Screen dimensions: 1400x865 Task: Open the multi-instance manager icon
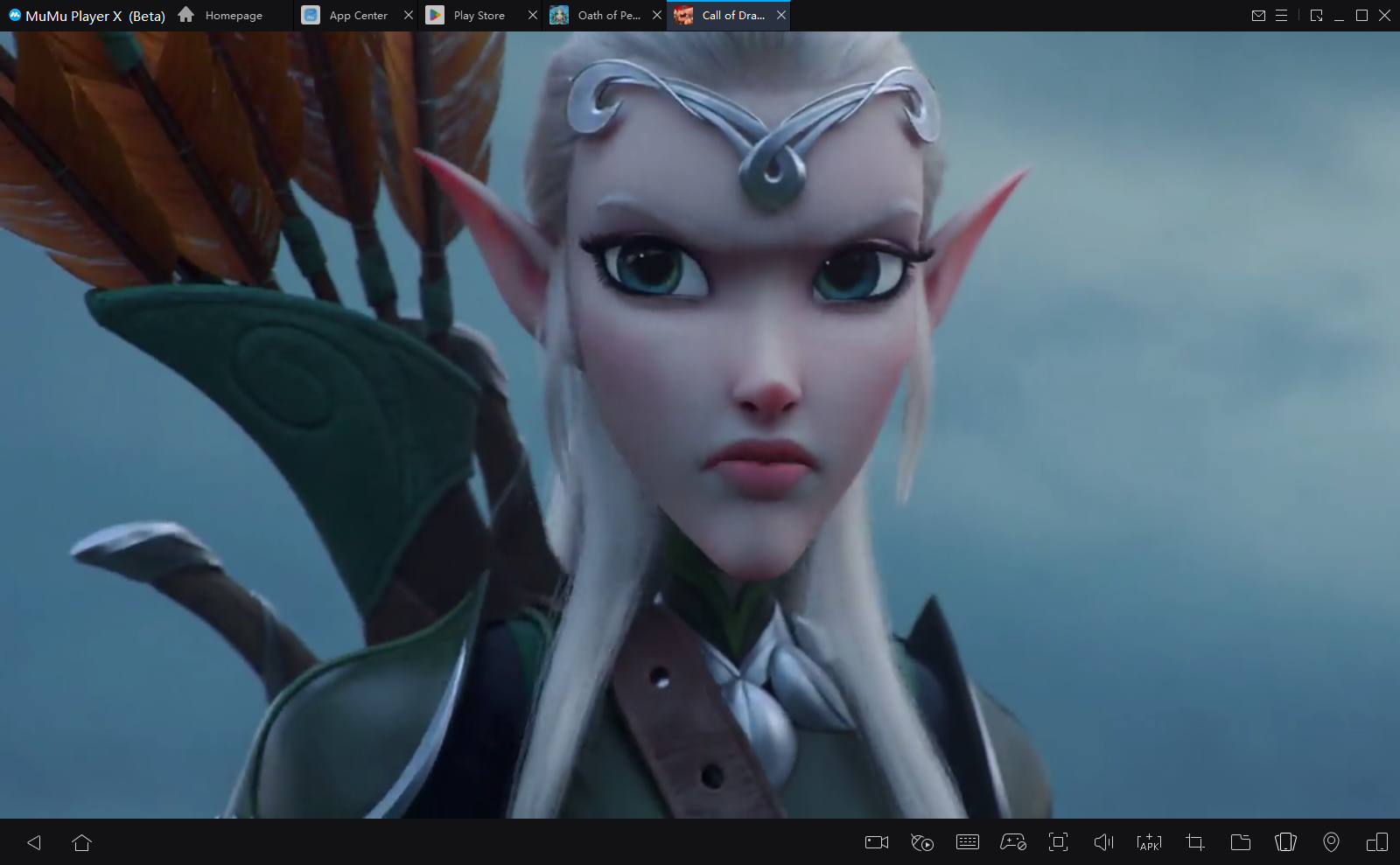tap(1376, 842)
